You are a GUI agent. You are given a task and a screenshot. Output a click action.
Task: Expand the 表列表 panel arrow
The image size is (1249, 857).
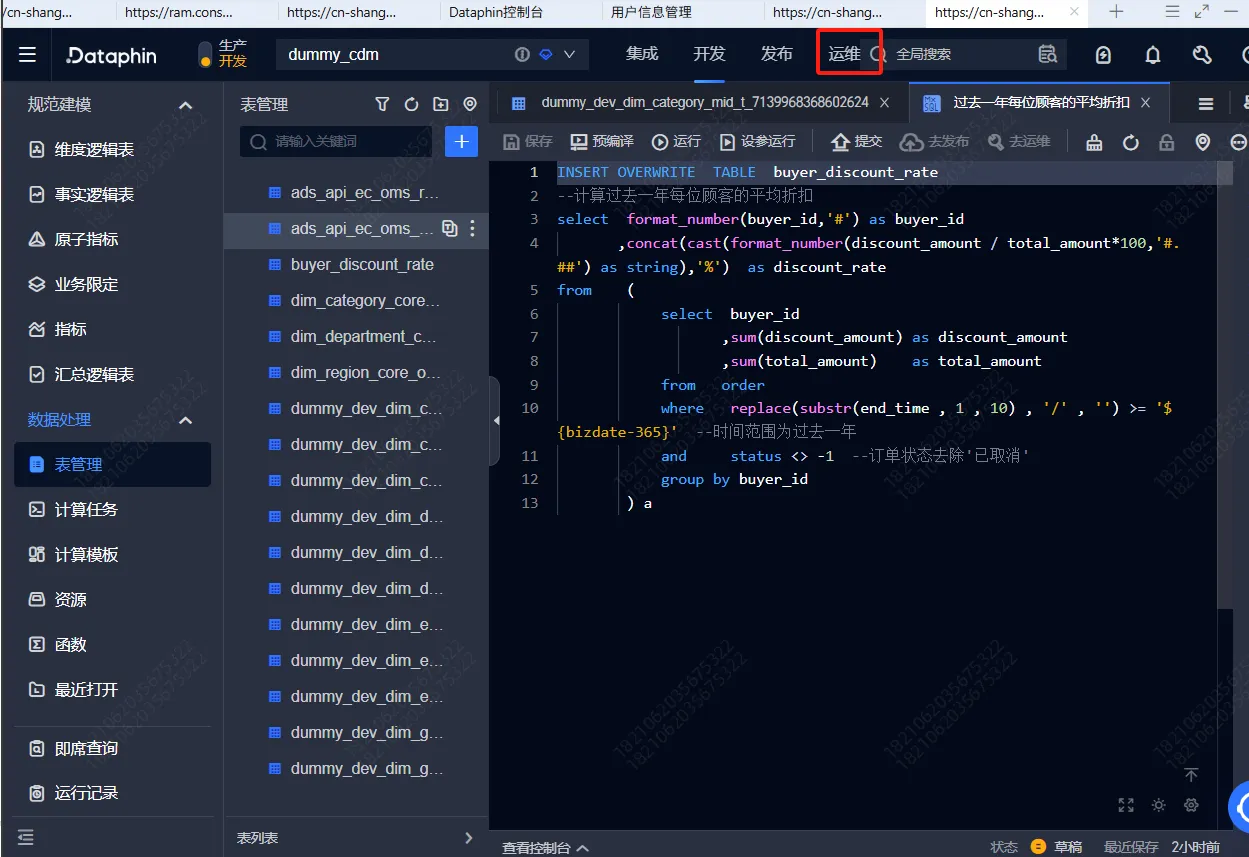pos(469,838)
